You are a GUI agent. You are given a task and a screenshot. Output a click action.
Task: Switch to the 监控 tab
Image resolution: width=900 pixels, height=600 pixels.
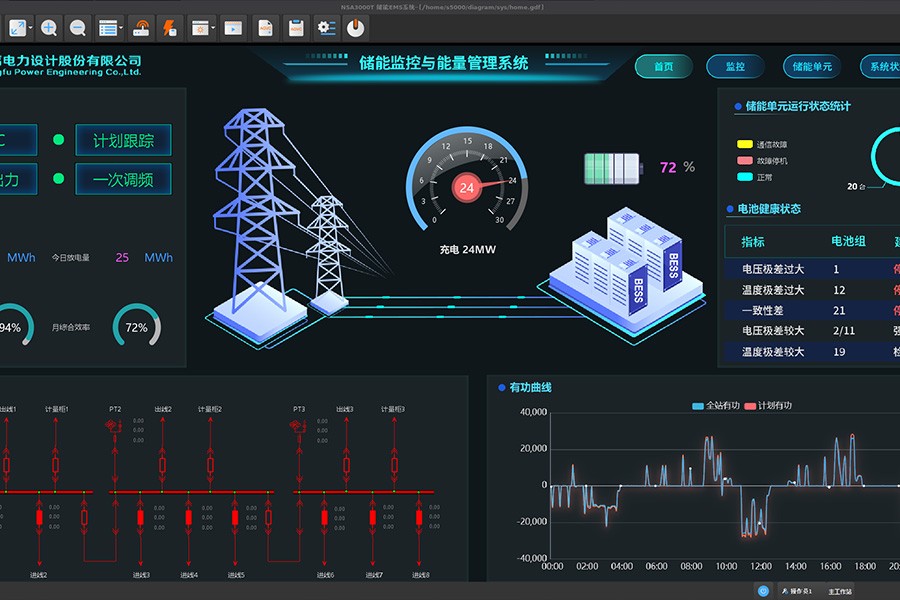click(735, 67)
